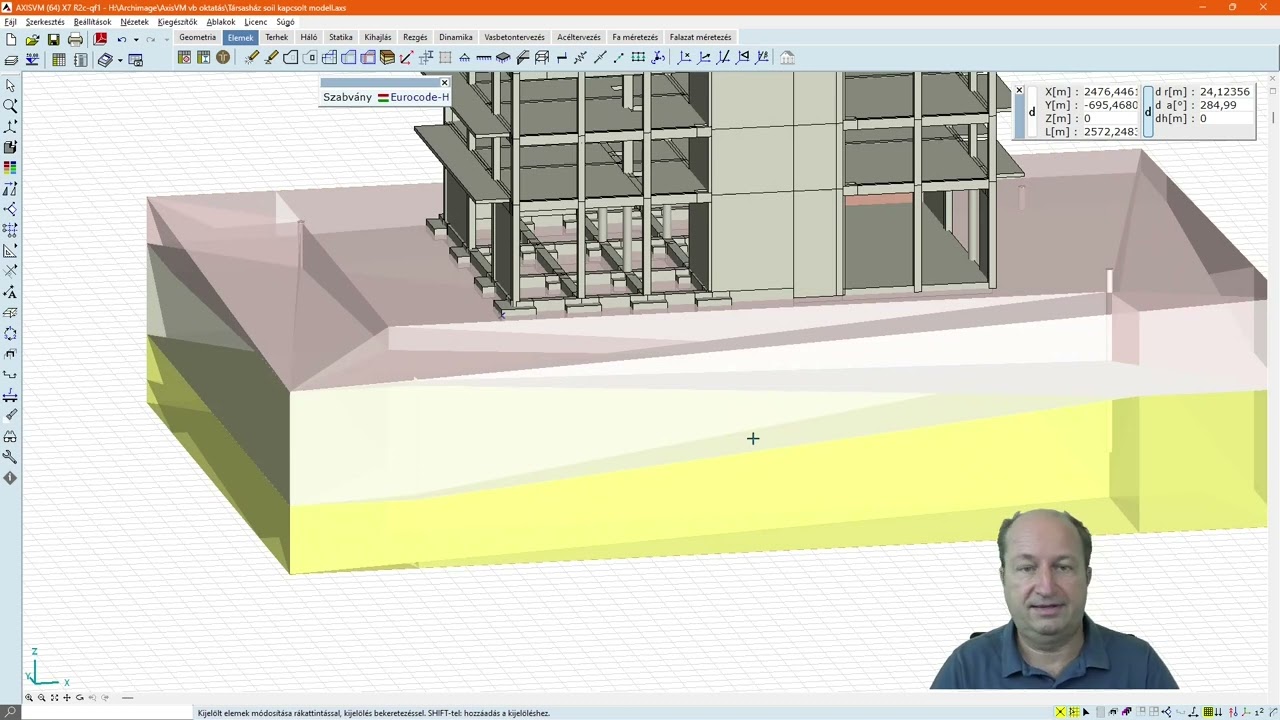Open the structural grid tool on left toolbar
The image size is (1280, 720).
click(x=10, y=230)
